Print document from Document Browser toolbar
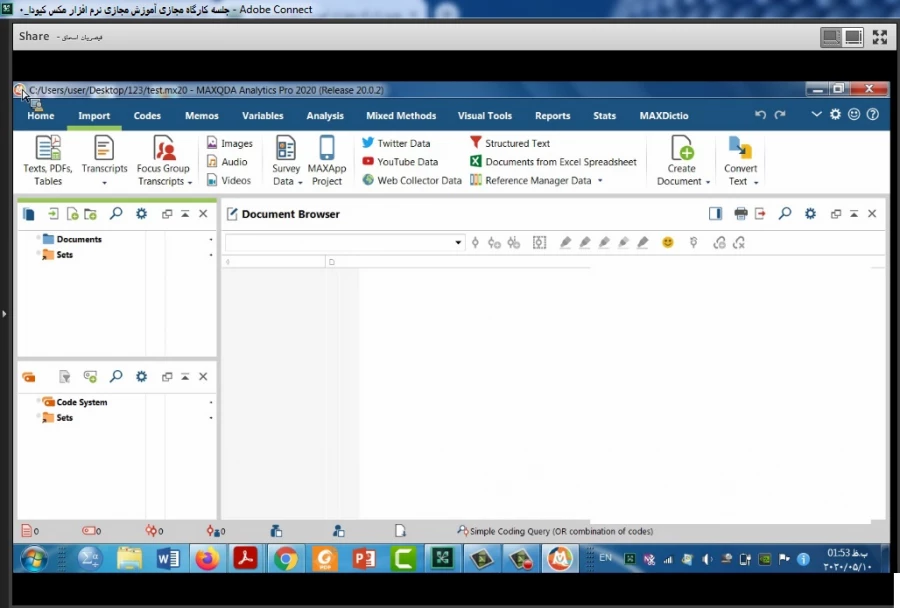Image resolution: width=900 pixels, height=608 pixels. tap(740, 214)
